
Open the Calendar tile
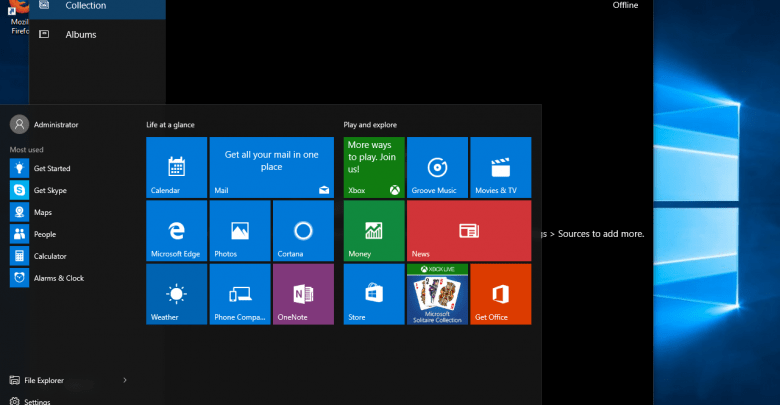(177, 168)
